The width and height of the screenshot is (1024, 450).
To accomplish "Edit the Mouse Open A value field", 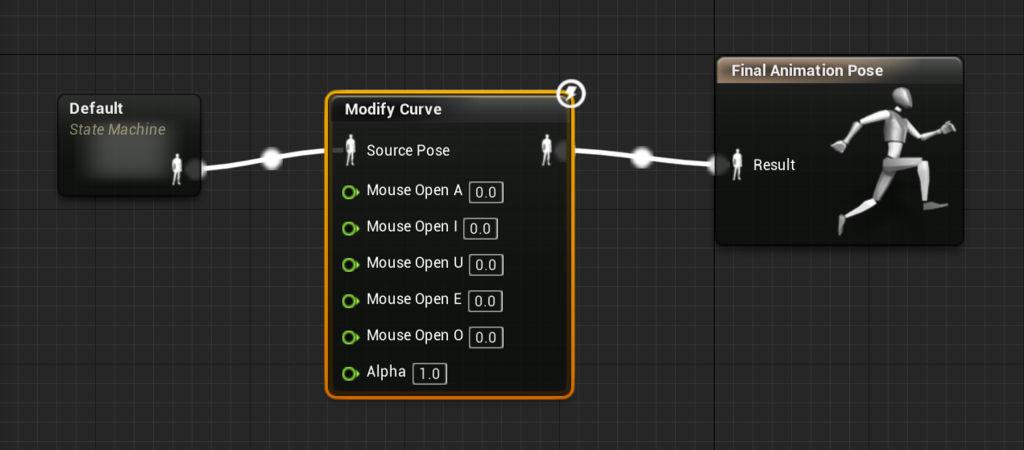I will click(487, 193).
